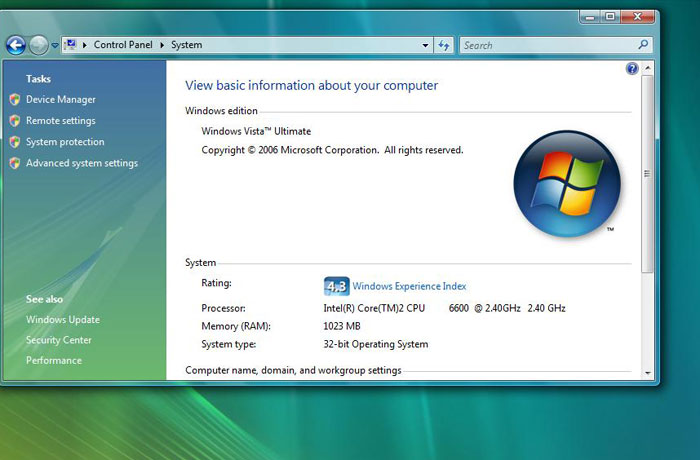
Task: Click the Copyright 2006 Microsoft Corporation line
Action: pos(332,150)
